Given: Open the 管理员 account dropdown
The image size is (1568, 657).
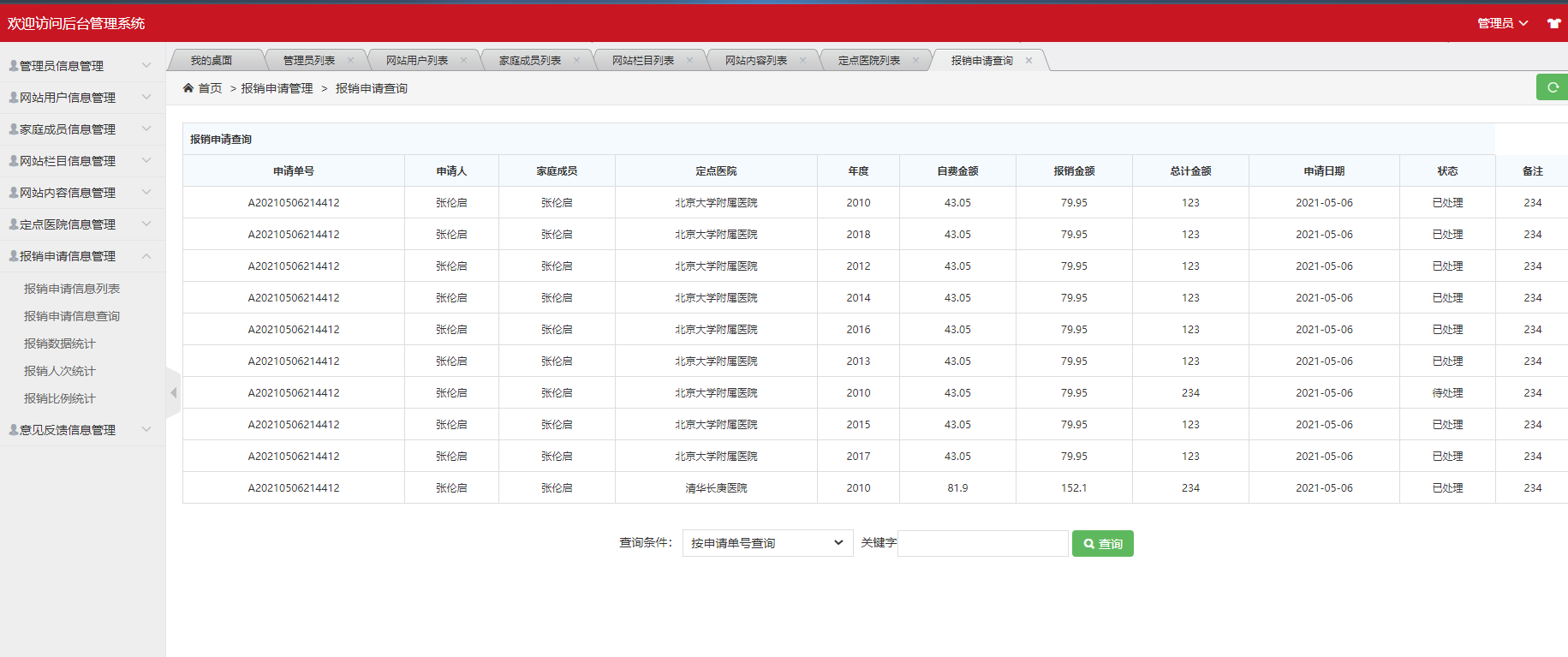Looking at the screenshot, I should 1502,23.
